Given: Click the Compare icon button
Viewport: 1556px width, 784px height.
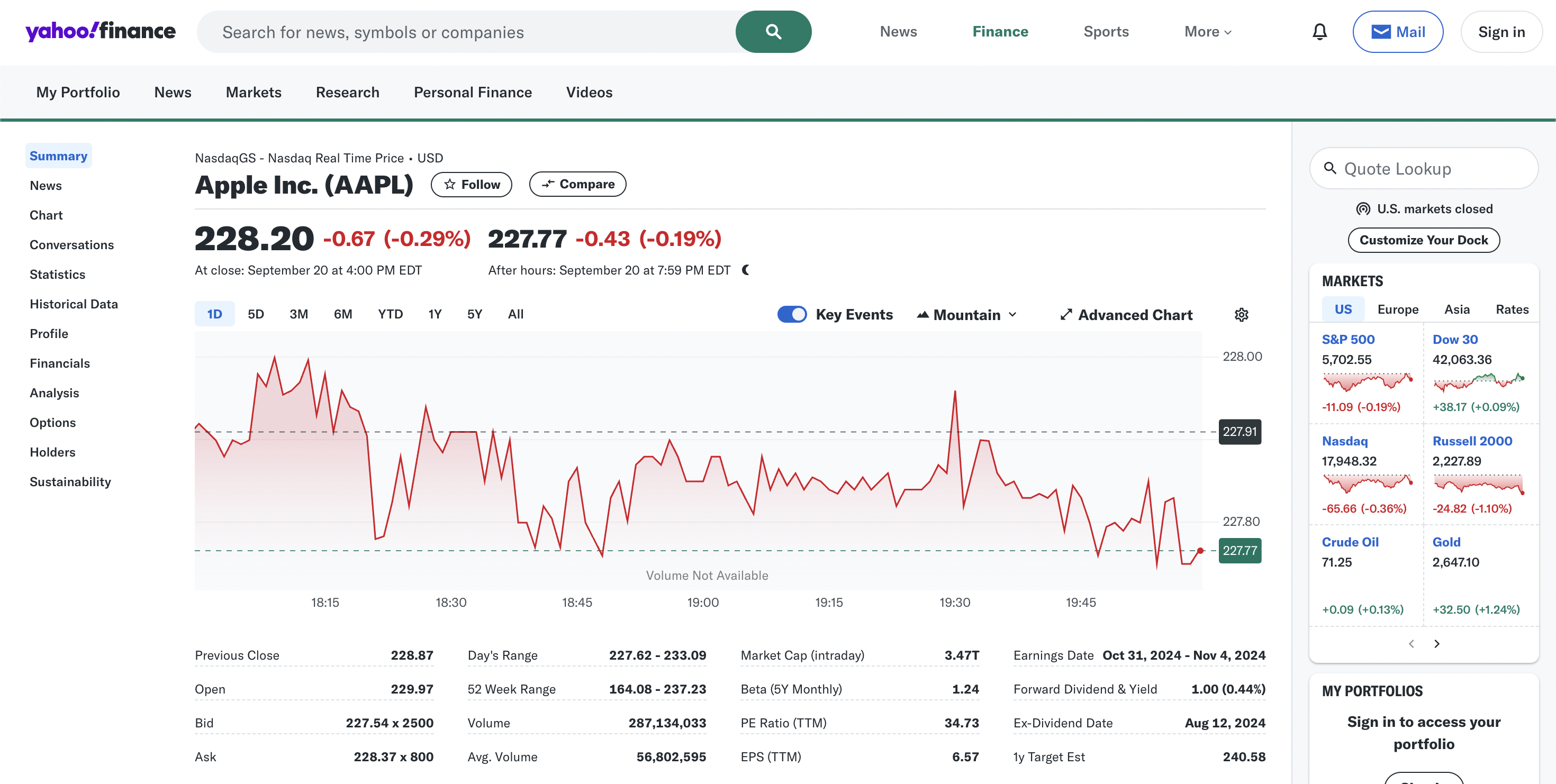Looking at the screenshot, I should [578, 184].
